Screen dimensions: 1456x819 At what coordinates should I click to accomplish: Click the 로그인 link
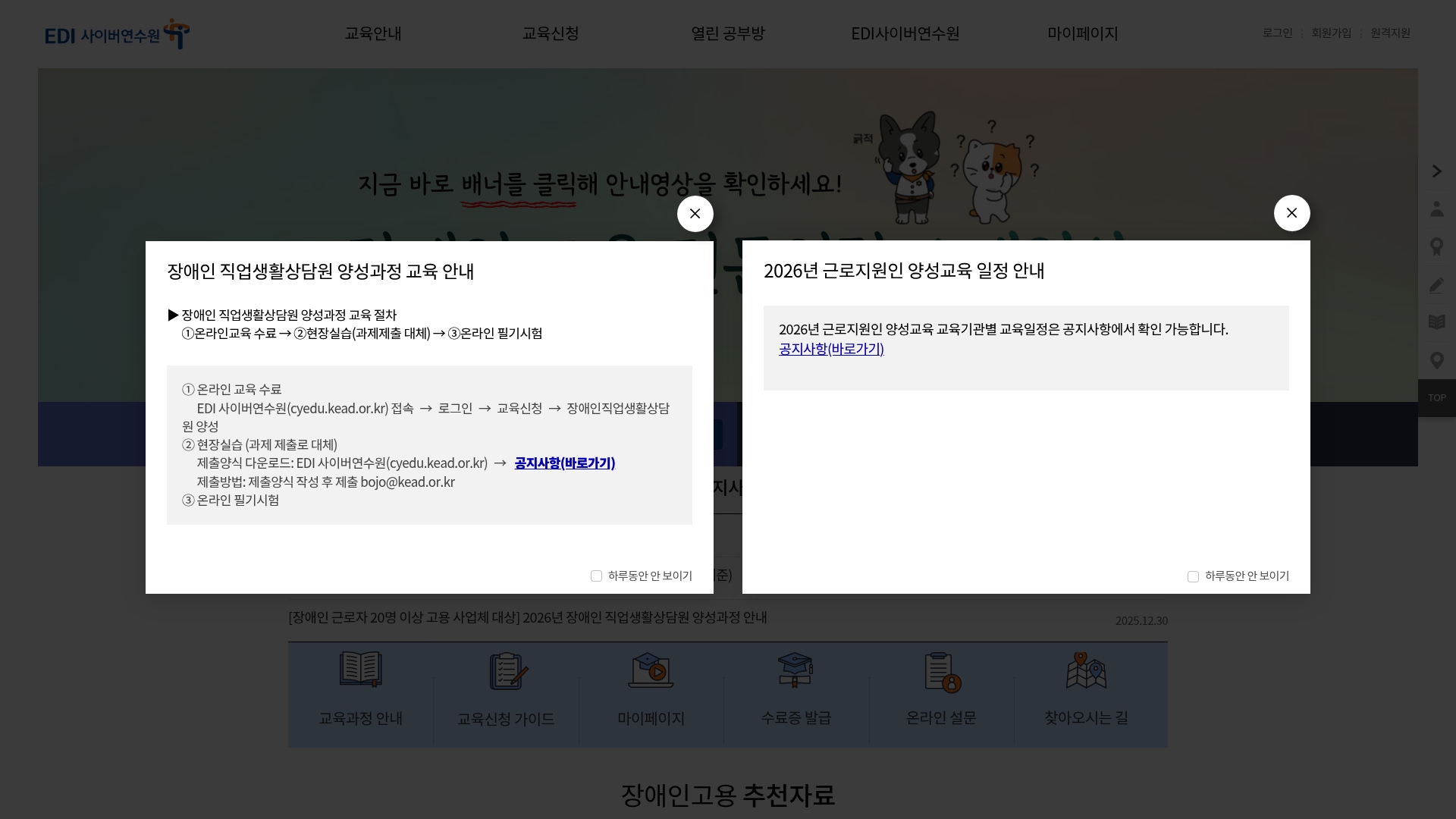click(1278, 33)
